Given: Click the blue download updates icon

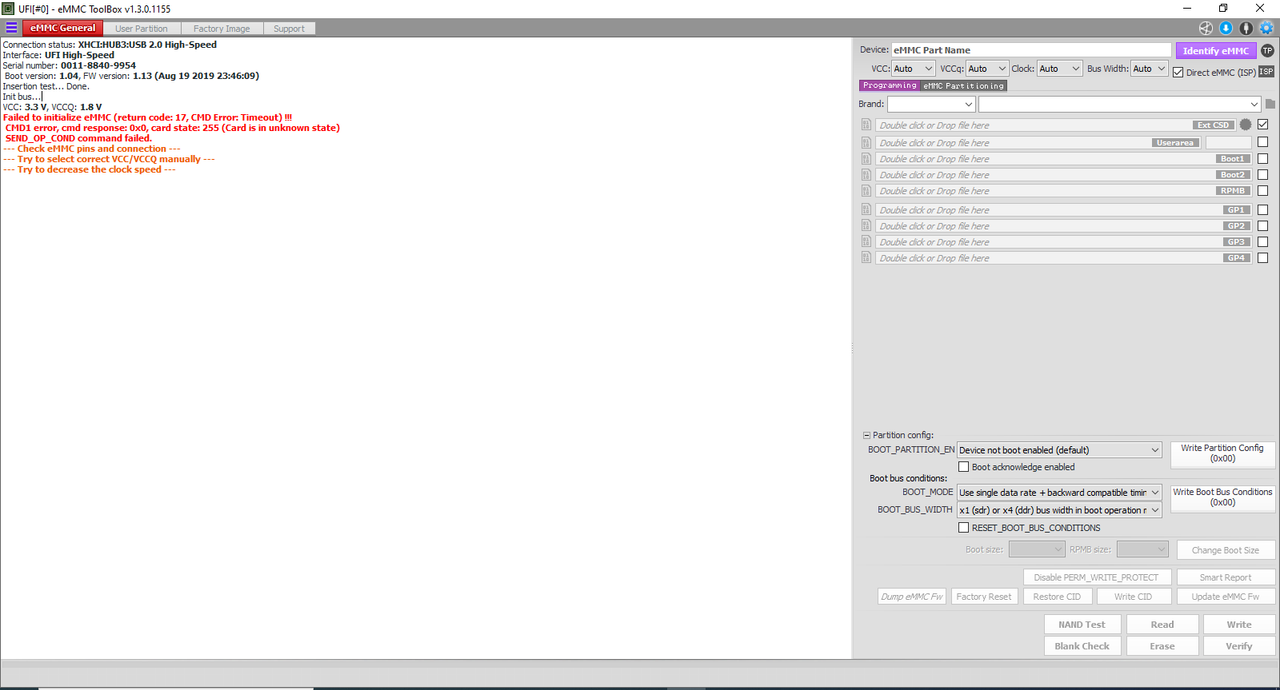Looking at the screenshot, I should pyautogui.click(x=1225, y=28).
